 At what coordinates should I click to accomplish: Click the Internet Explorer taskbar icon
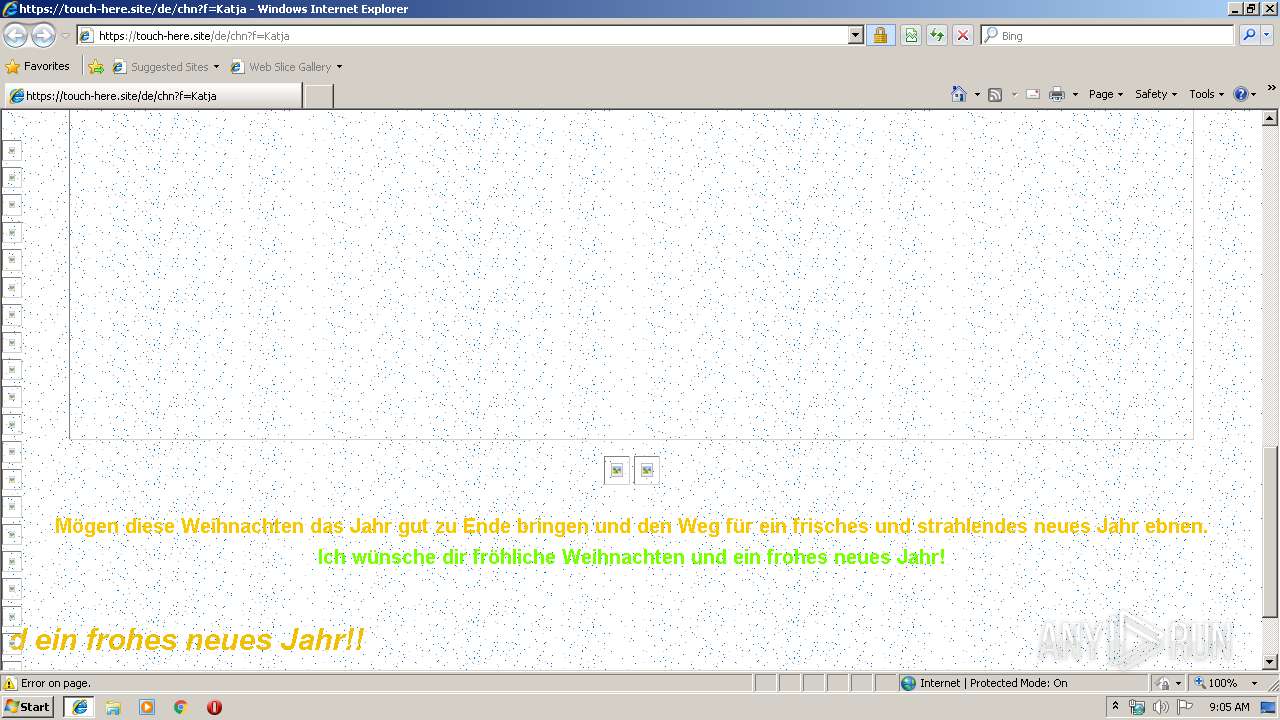[x=79, y=707]
